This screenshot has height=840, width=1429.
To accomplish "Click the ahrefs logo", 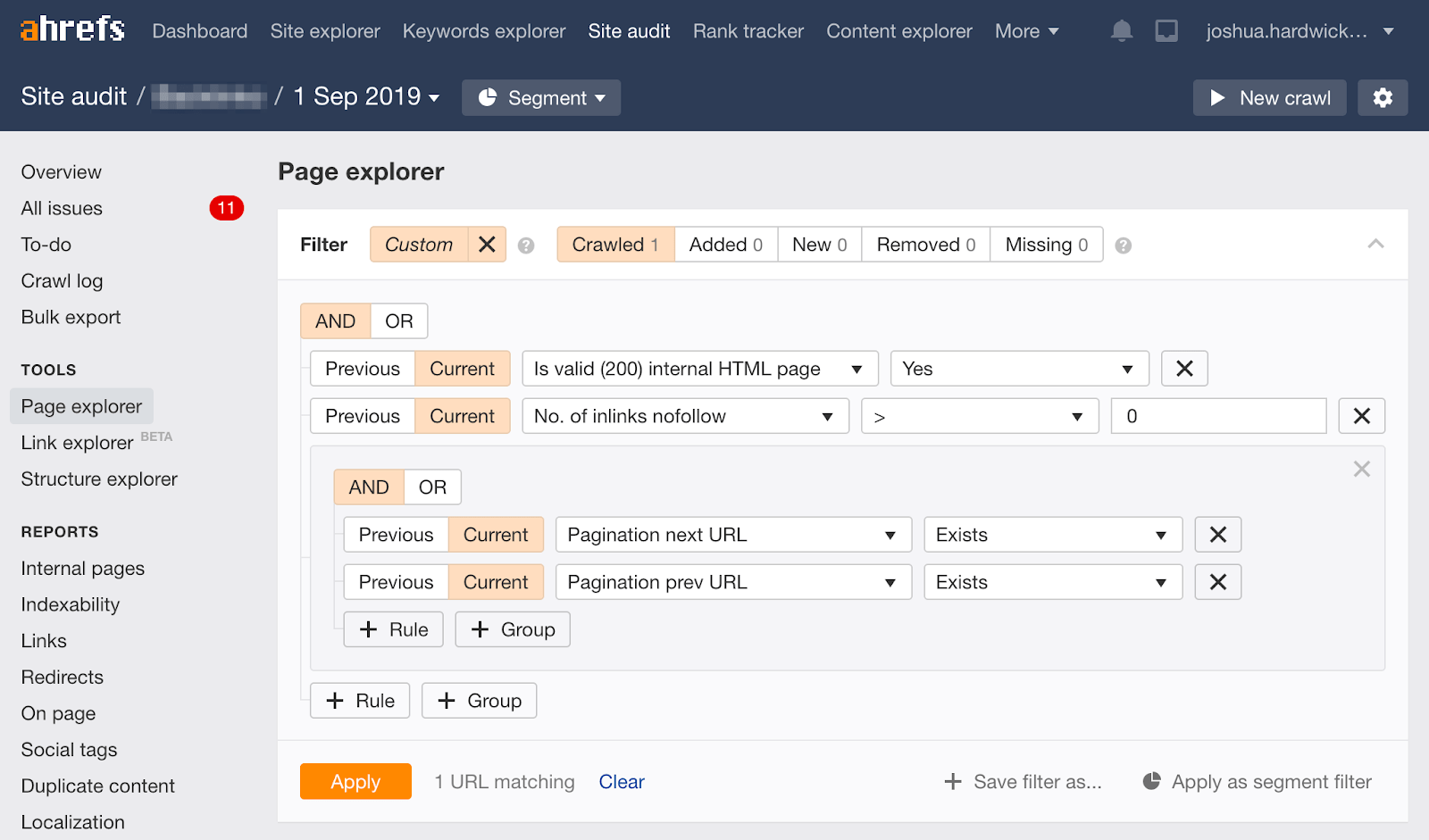I will coord(71,28).
